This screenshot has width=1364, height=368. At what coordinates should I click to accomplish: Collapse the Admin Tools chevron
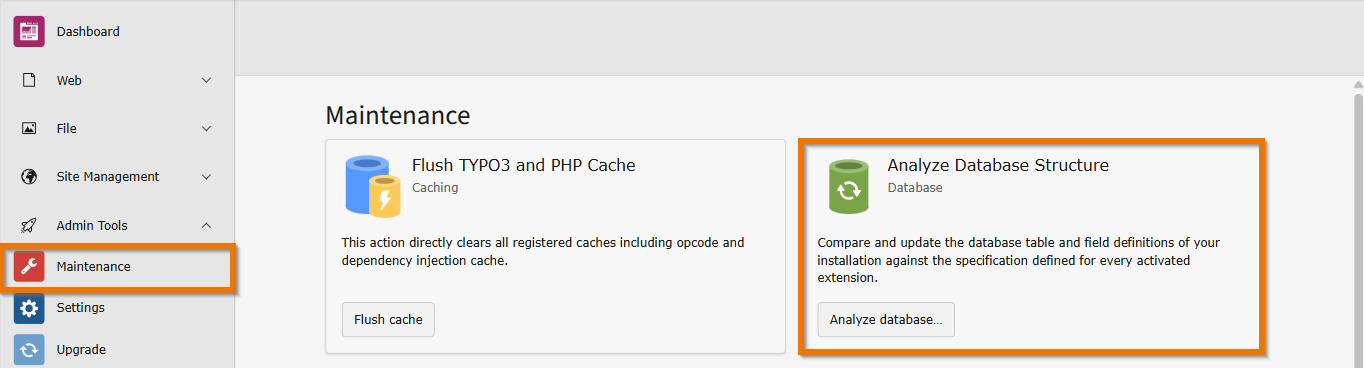[x=206, y=225]
